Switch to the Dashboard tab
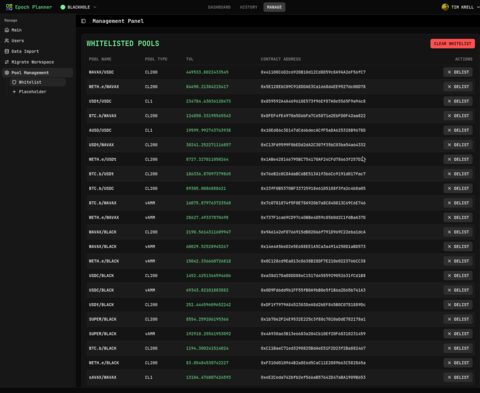Screen dimensions: 480x393 click(x=219, y=7)
